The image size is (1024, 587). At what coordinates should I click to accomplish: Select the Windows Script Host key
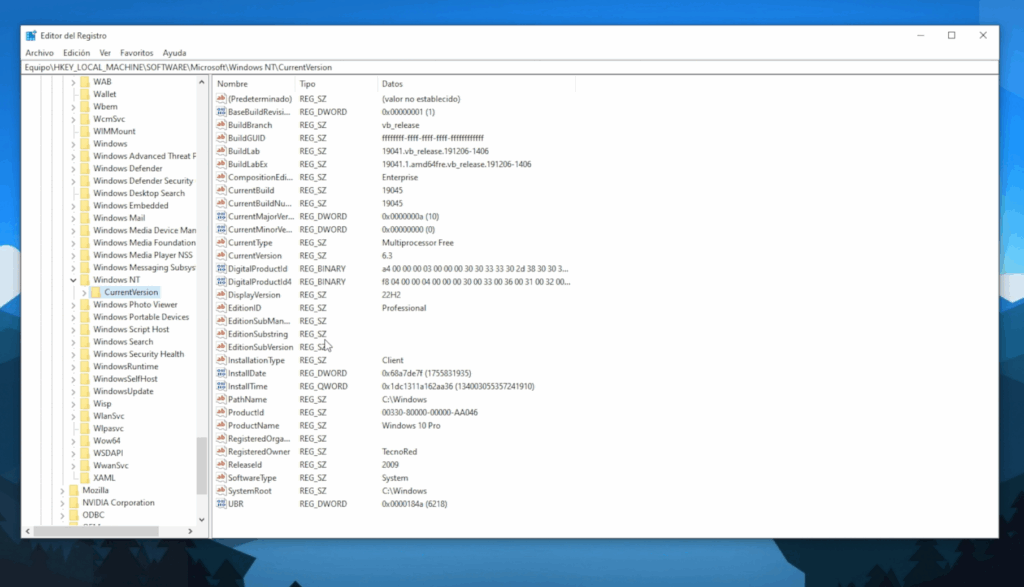[x=131, y=329]
